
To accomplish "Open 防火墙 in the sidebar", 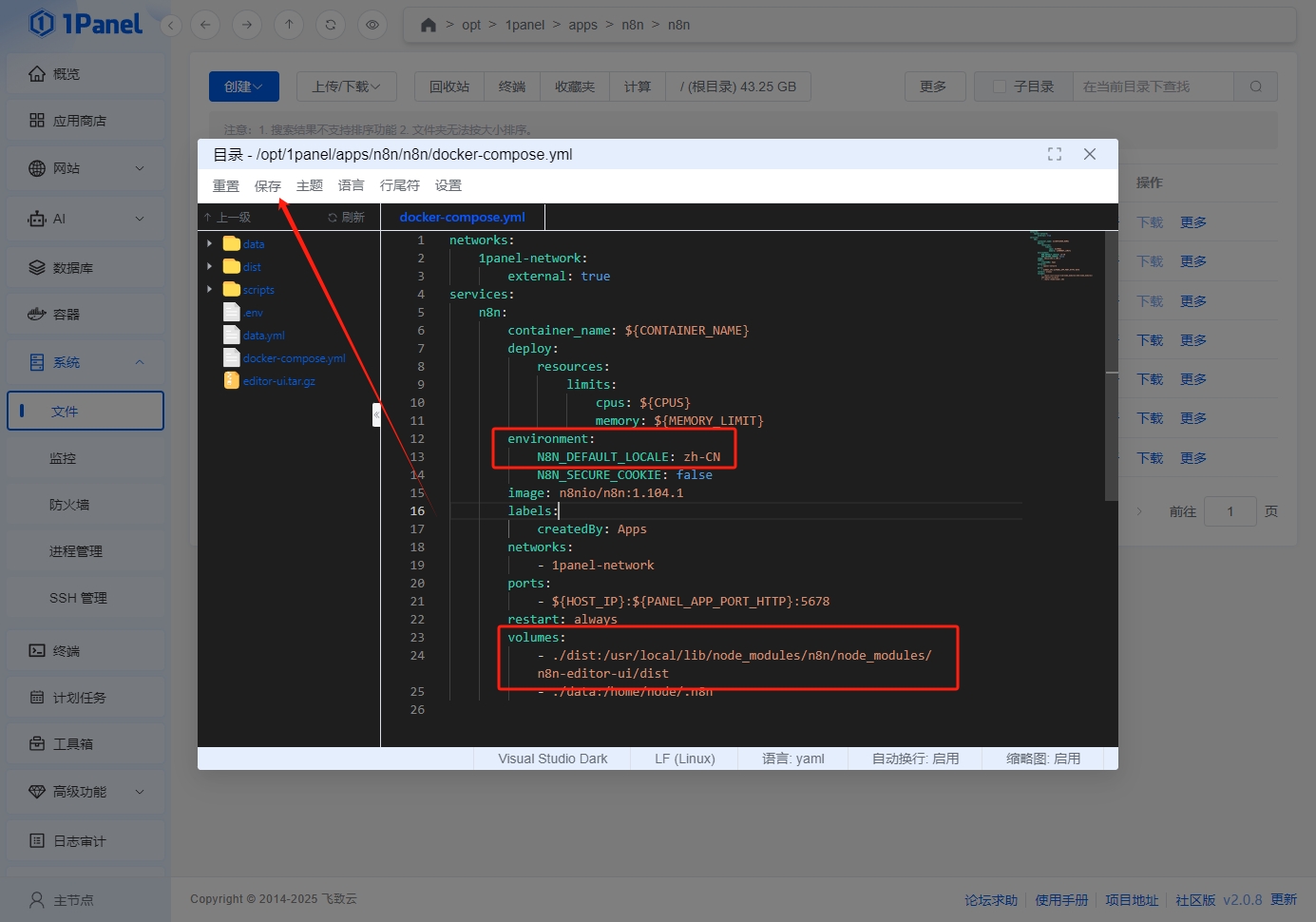I will click(x=86, y=505).
